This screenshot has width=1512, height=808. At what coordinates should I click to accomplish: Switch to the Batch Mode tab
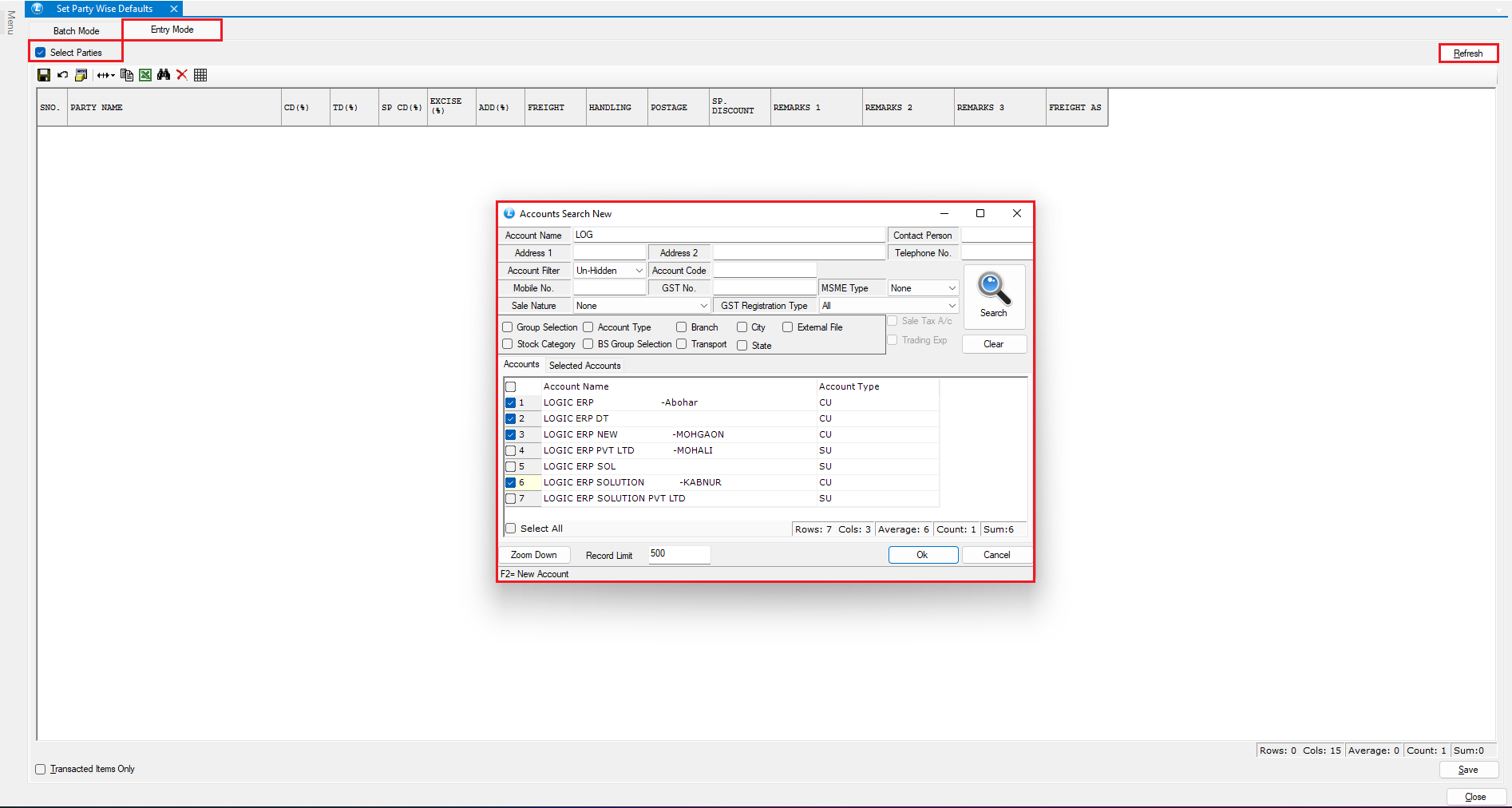[x=77, y=31]
